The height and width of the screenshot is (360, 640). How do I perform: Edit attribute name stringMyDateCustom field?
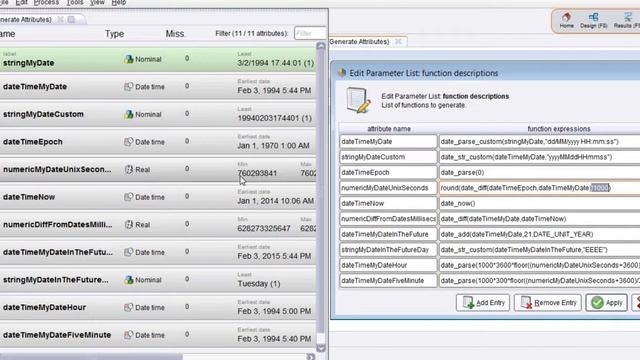coord(388,157)
